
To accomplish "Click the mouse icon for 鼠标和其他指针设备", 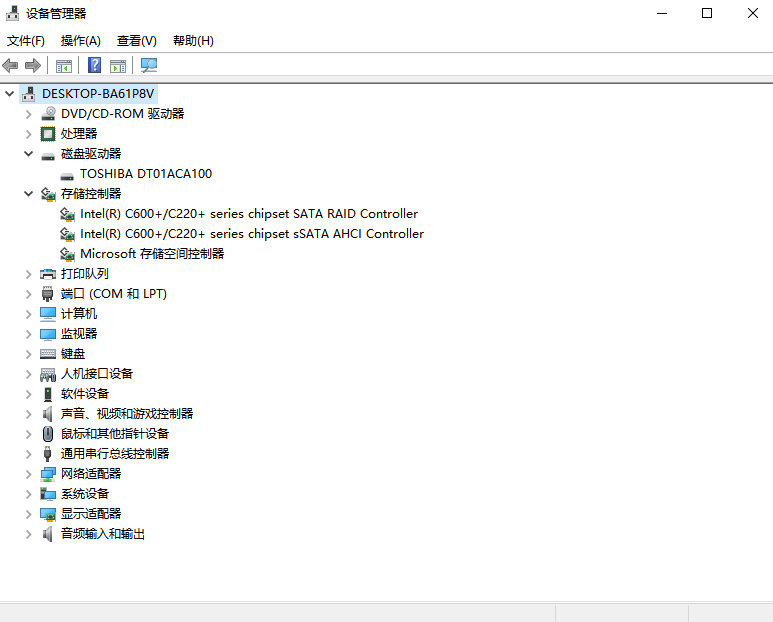I will (48, 434).
